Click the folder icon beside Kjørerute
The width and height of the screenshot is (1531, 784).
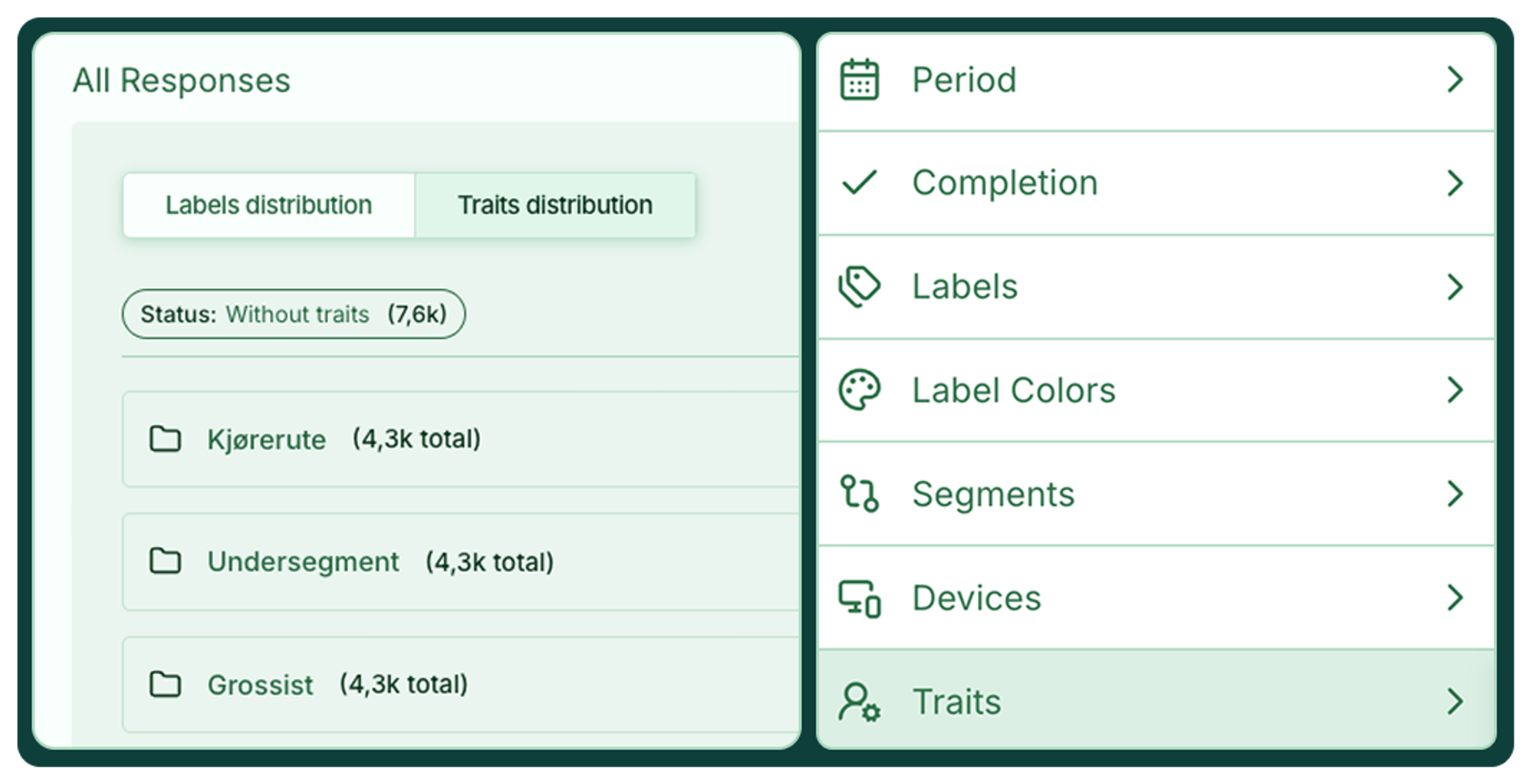[x=165, y=440]
